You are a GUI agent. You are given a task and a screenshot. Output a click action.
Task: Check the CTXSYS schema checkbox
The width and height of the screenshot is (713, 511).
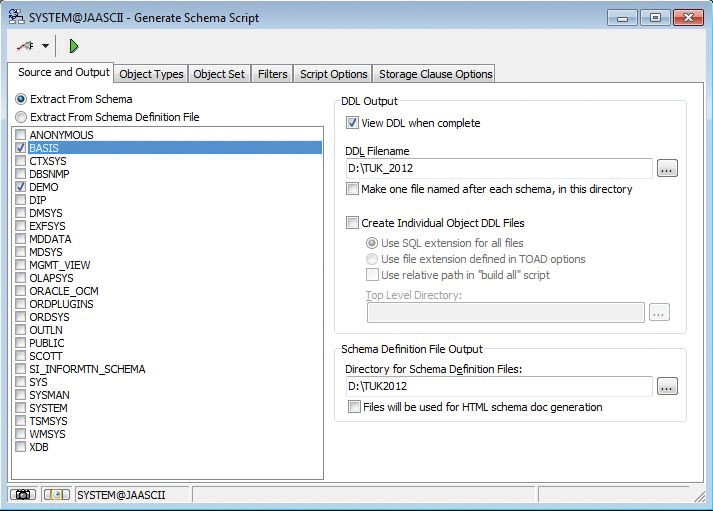coord(20,160)
